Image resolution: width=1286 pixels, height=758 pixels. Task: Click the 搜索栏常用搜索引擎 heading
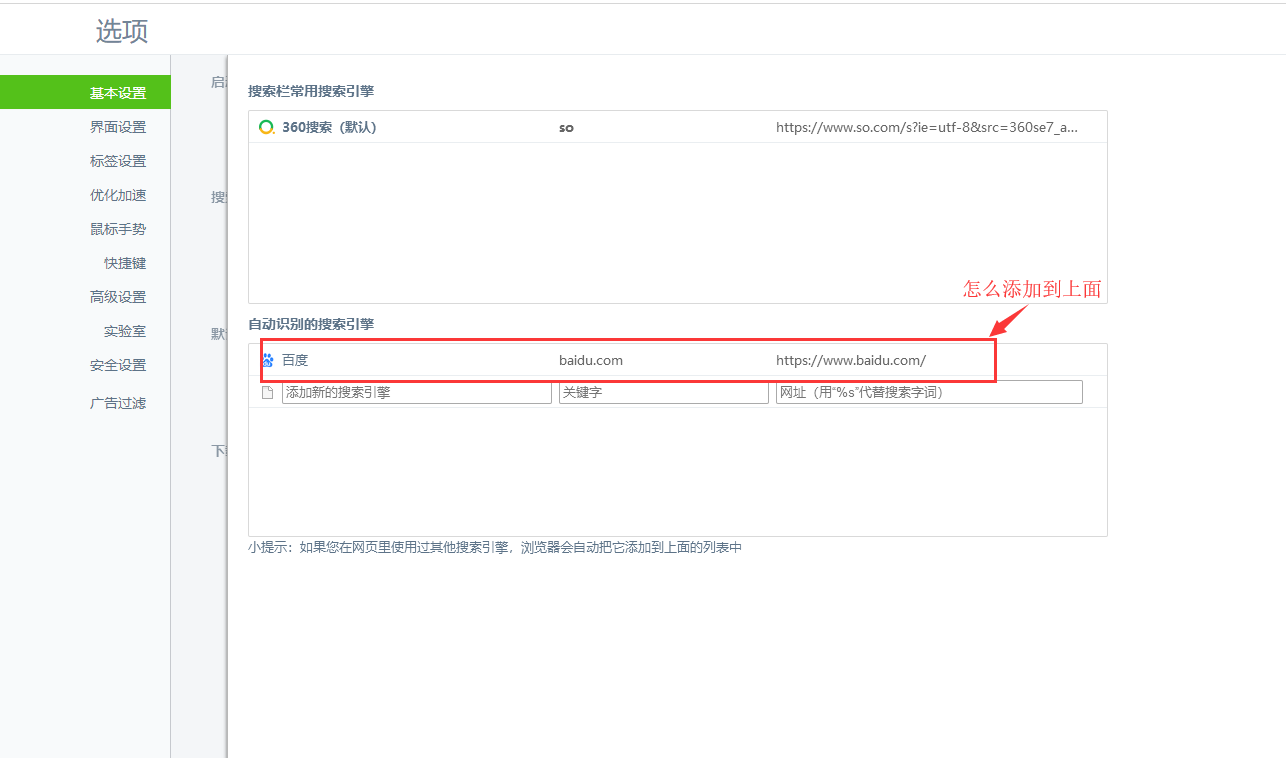click(x=311, y=91)
